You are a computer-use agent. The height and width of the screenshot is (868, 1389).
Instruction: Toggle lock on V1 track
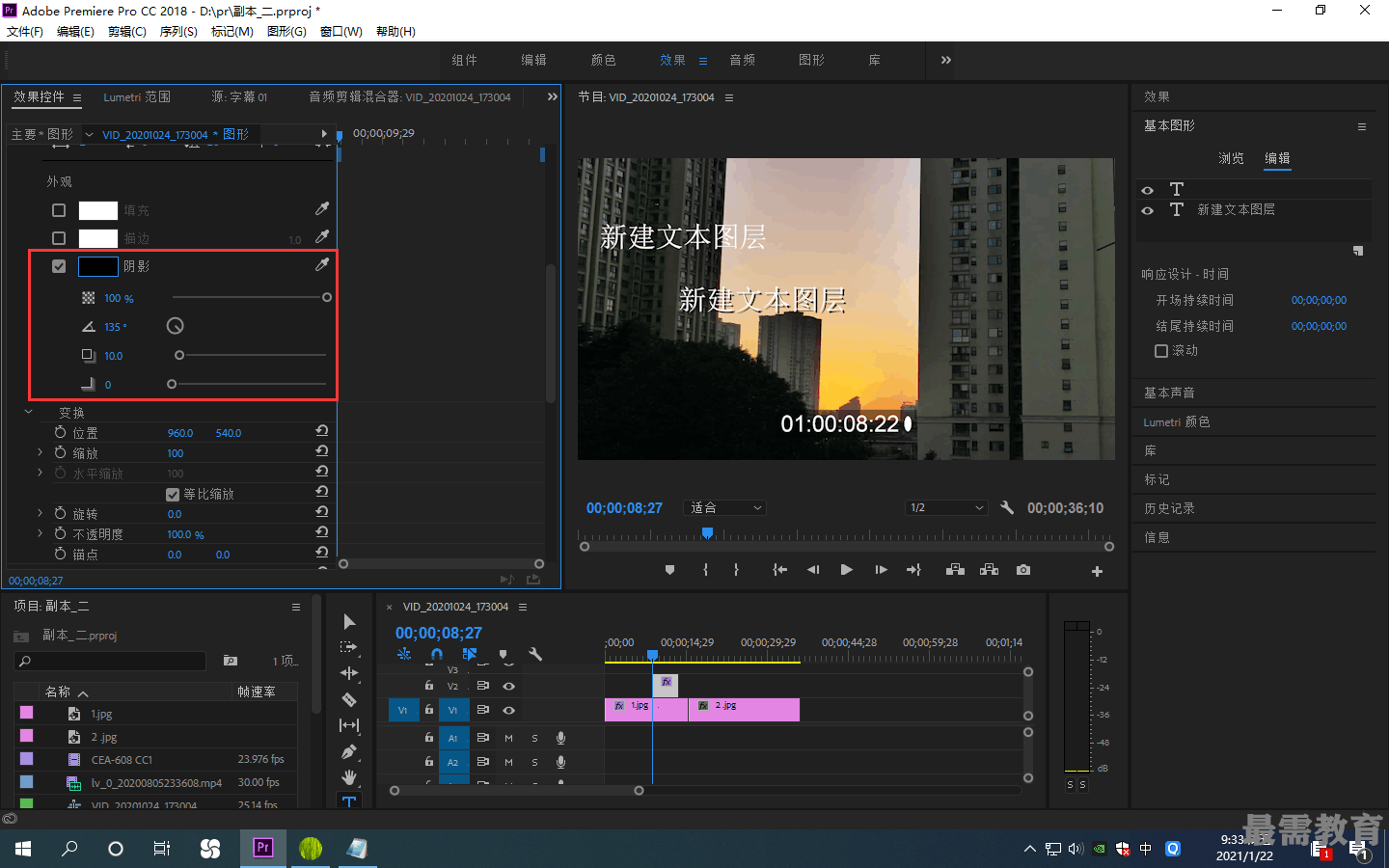429,710
